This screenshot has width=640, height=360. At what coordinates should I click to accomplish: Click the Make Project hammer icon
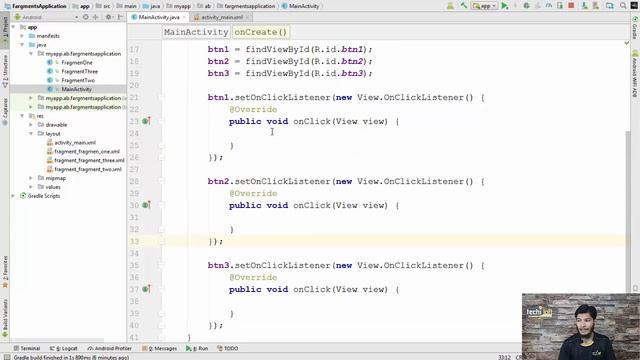pos(464,6)
